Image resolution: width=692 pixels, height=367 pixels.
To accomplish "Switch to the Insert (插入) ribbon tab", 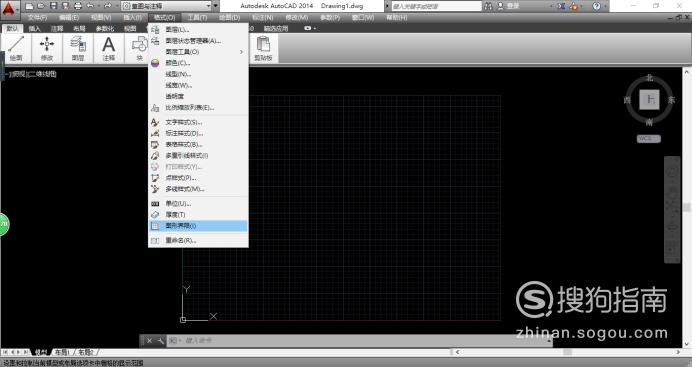I will (x=34, y=29).
